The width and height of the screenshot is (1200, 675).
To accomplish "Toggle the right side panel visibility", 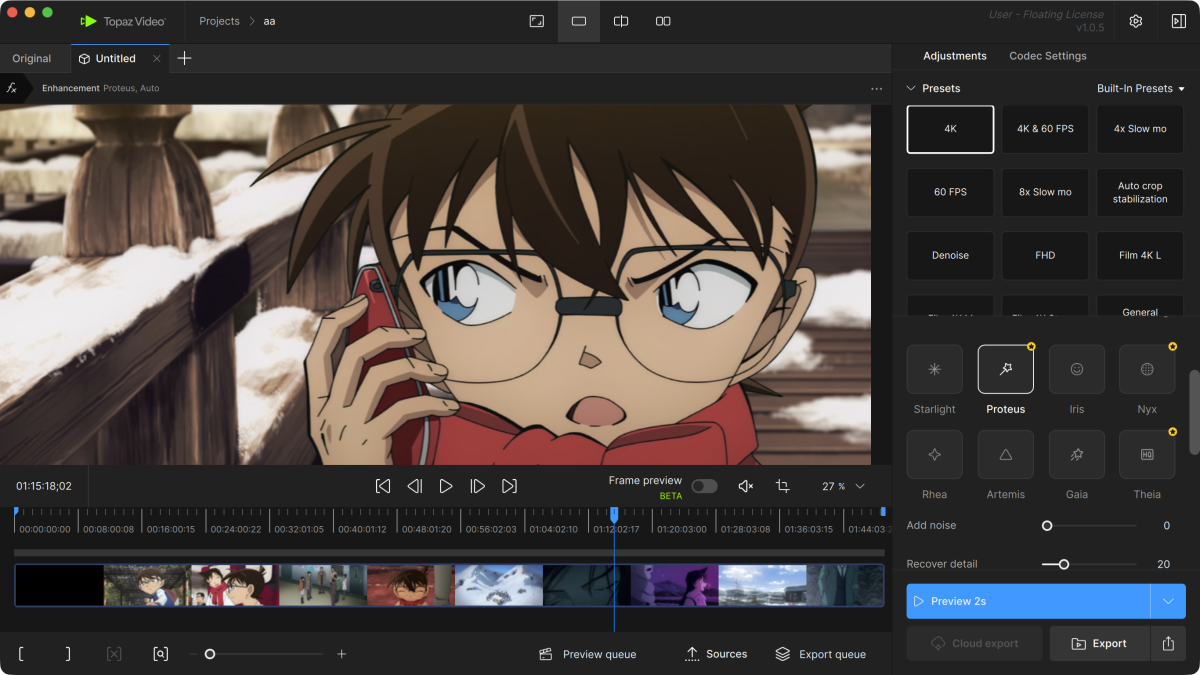I will [x=1178, y=21].
